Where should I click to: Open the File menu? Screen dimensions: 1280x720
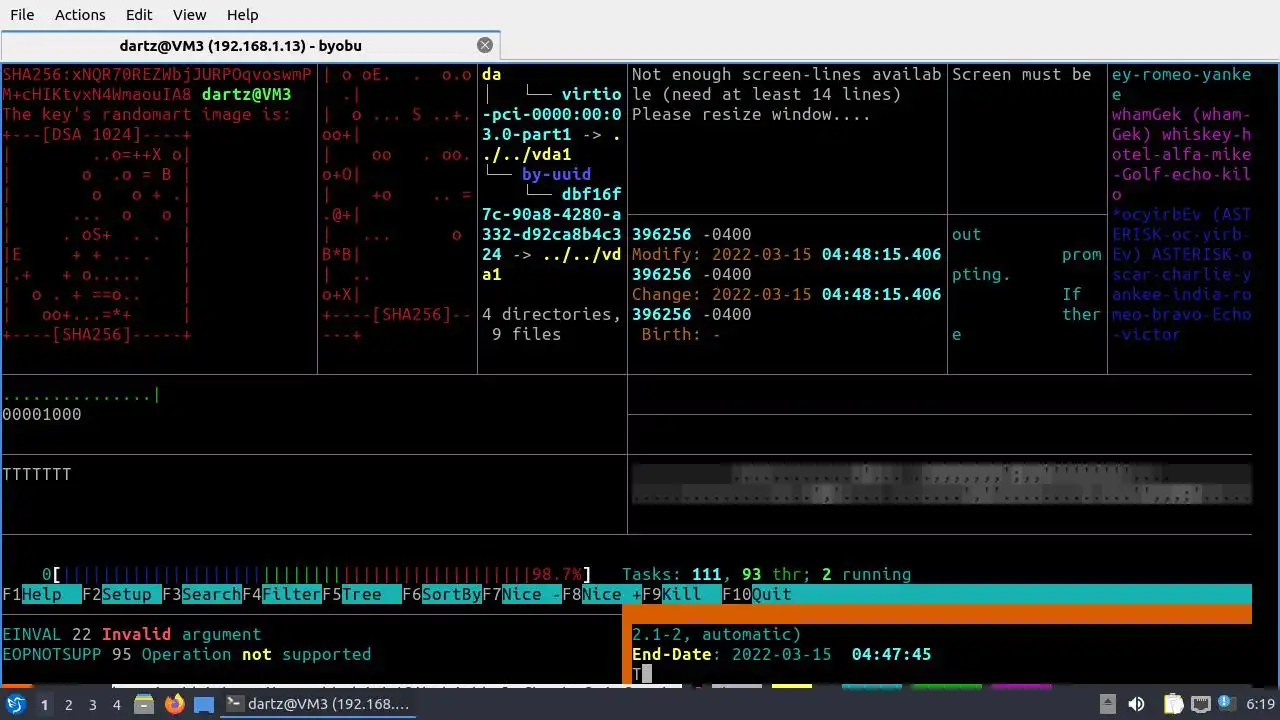[22, 15]
